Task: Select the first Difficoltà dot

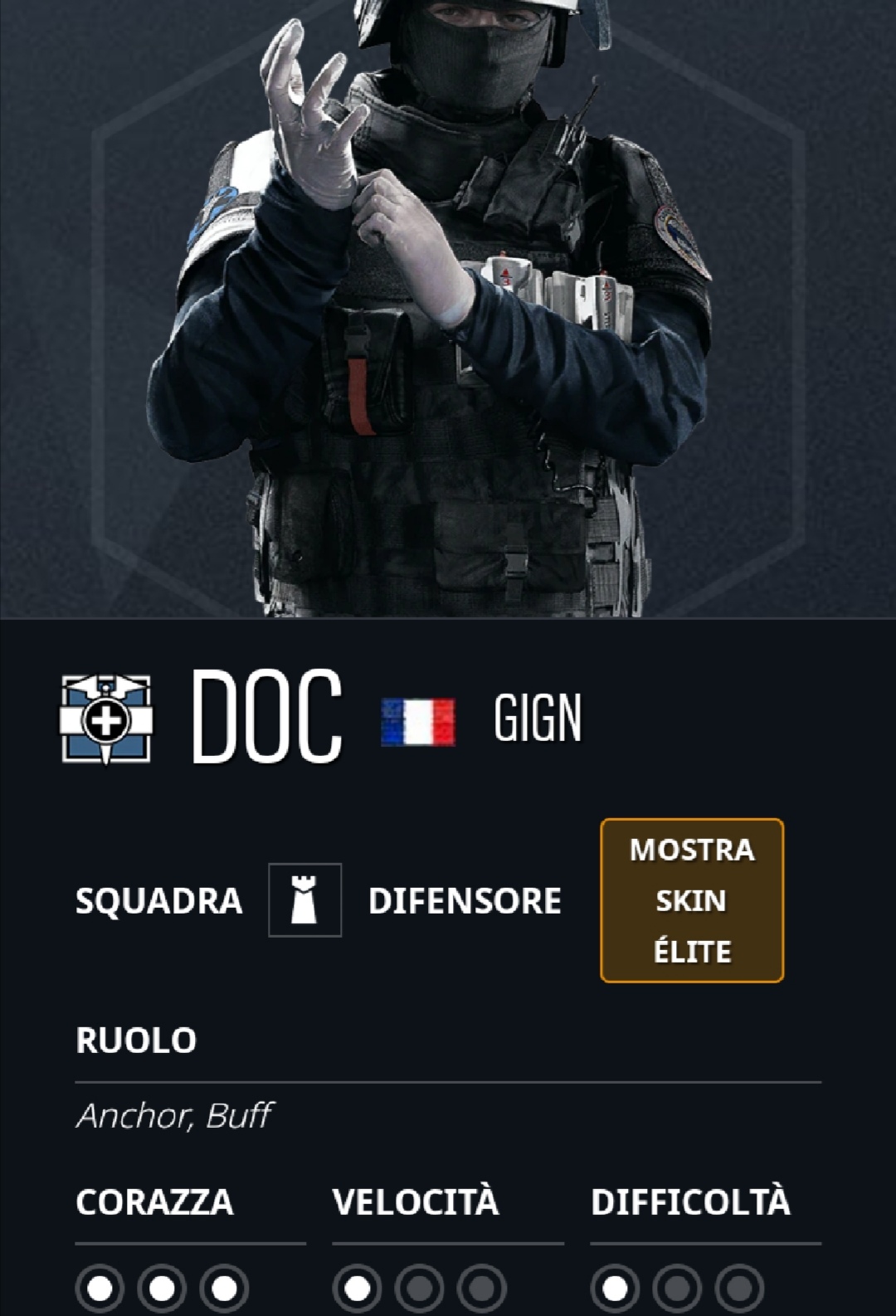Action: point(615,1289)
